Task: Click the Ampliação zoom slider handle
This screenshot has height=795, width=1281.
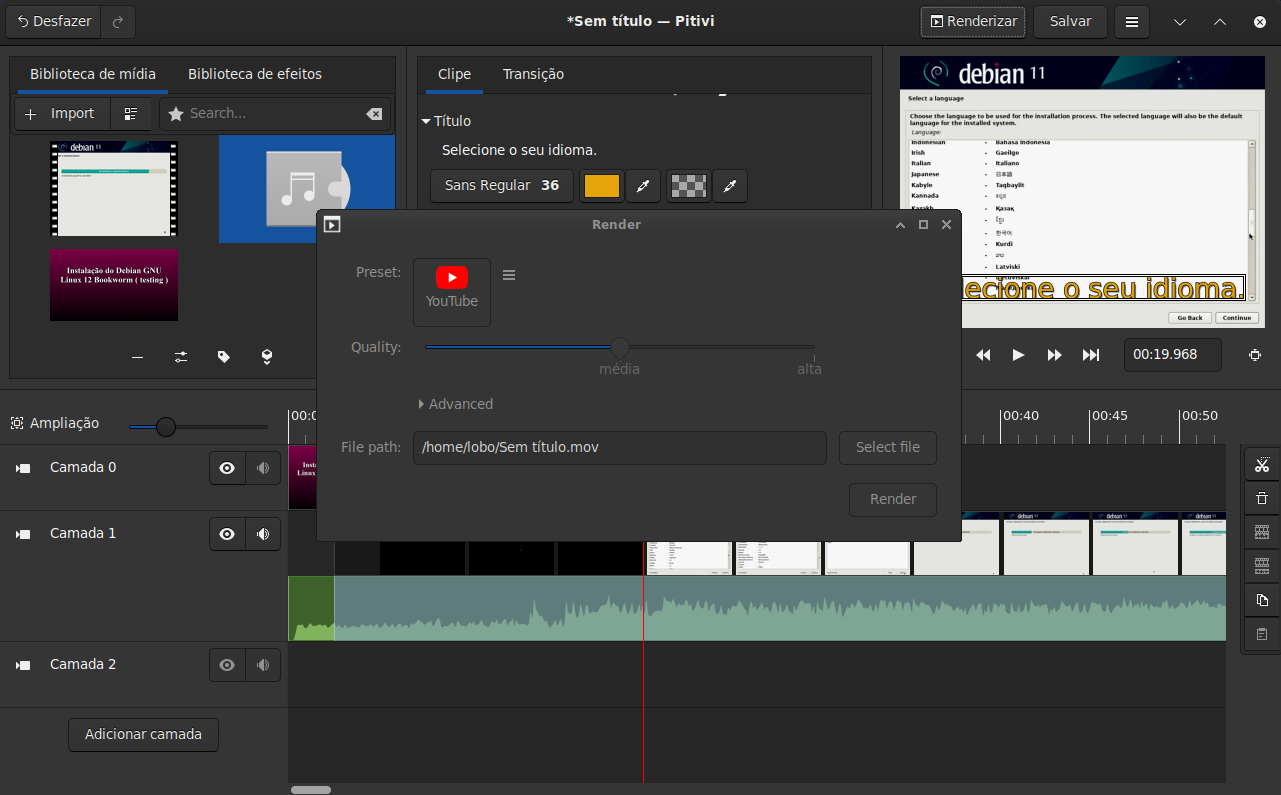Action: coord(166,427)
